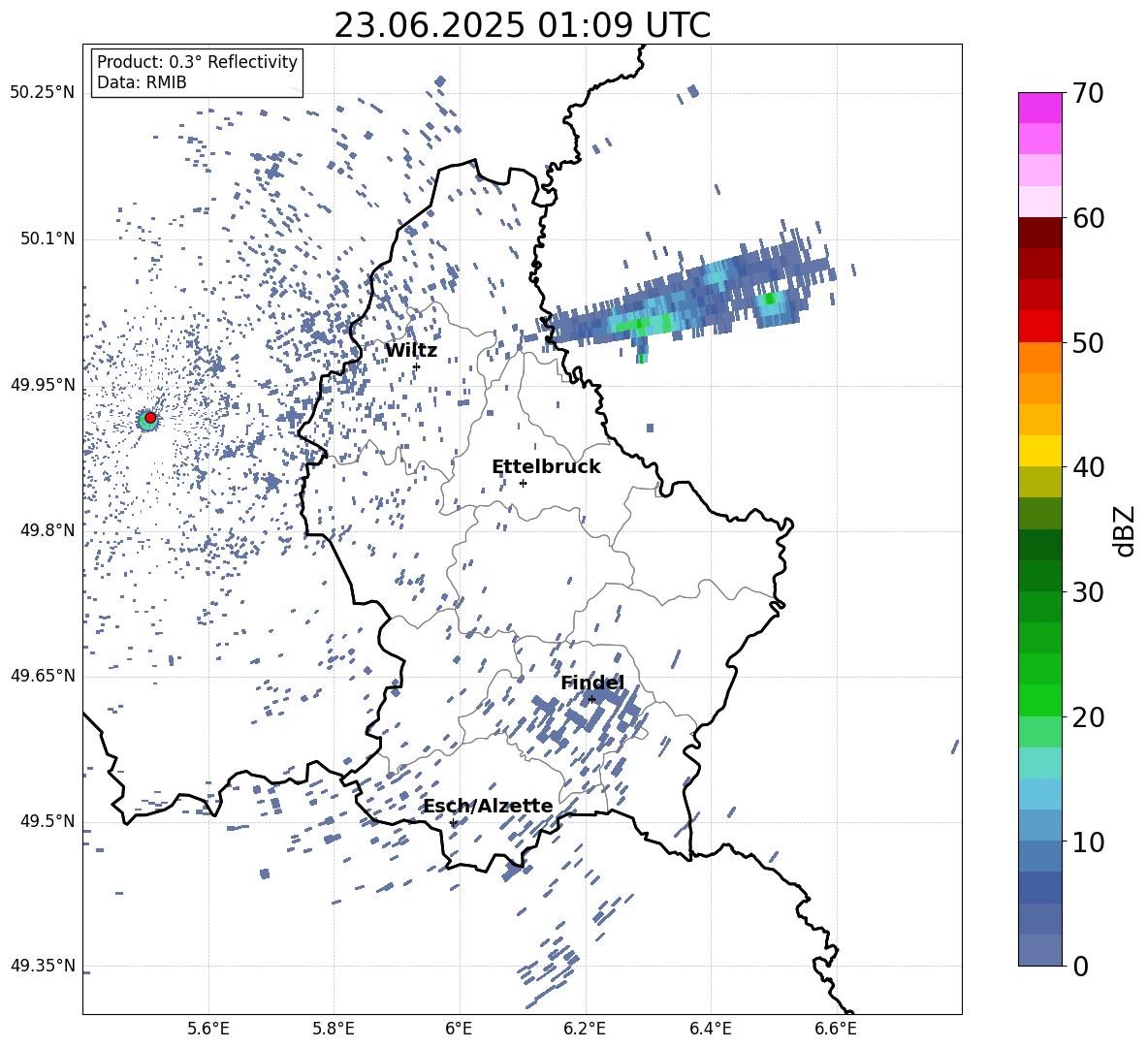Click the 50.25°N latitude label
This screenshot has width=1148, height=1048.
click(43, 93)
